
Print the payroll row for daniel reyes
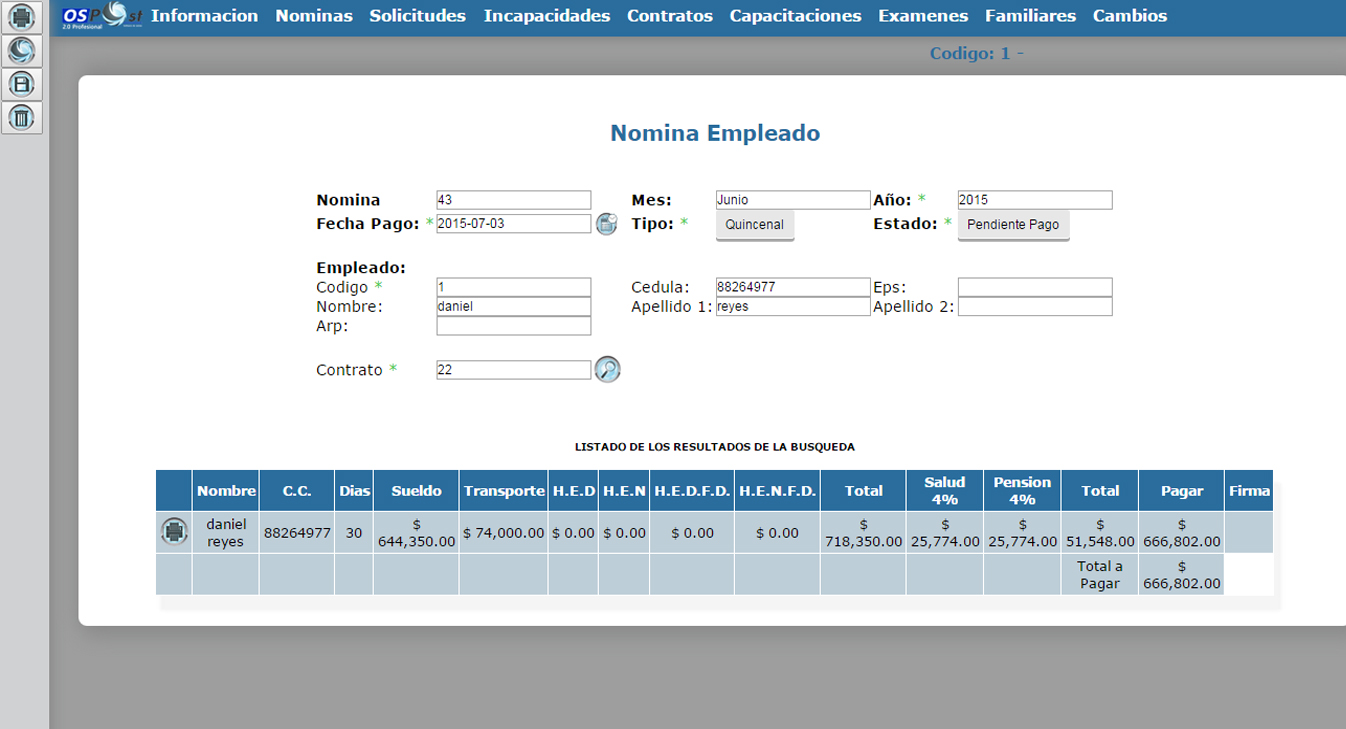(x=174, y=532)
